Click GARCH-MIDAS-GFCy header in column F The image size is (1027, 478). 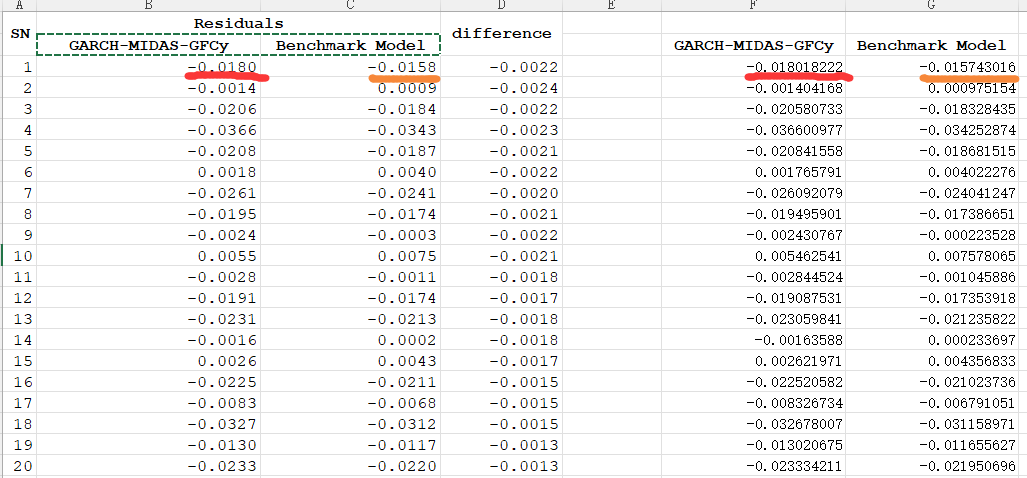point(753,45)
